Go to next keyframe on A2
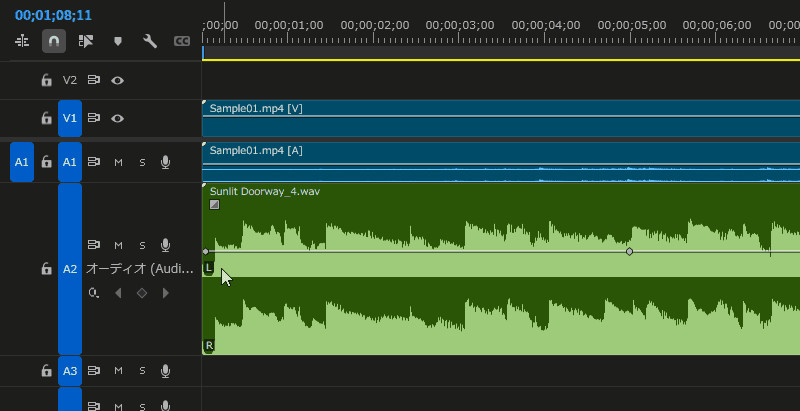Image resolution: width=800 pixels, height=411 pixels. click(x=165, y=293)
